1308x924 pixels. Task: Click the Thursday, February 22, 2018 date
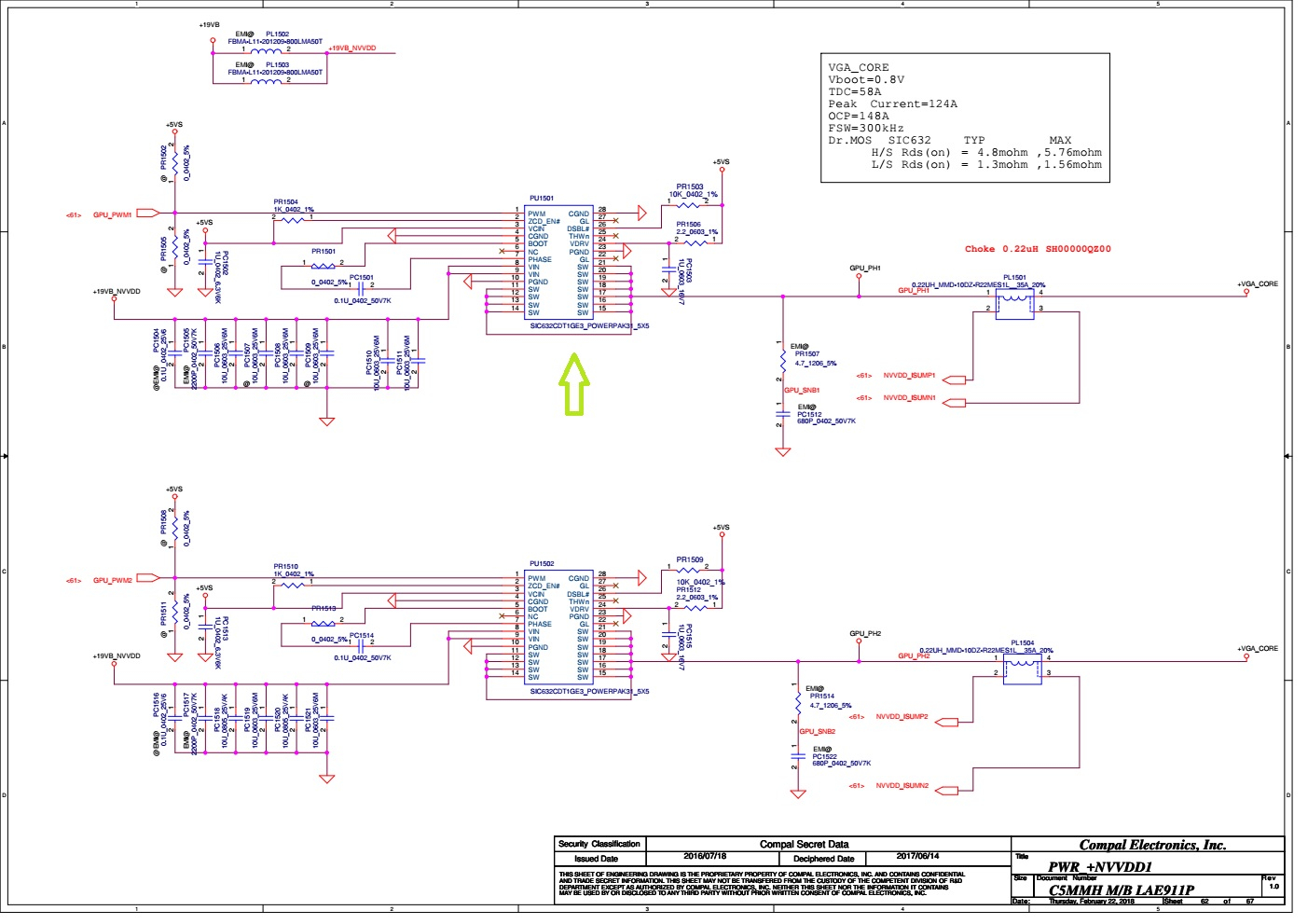click(1092, 901)
